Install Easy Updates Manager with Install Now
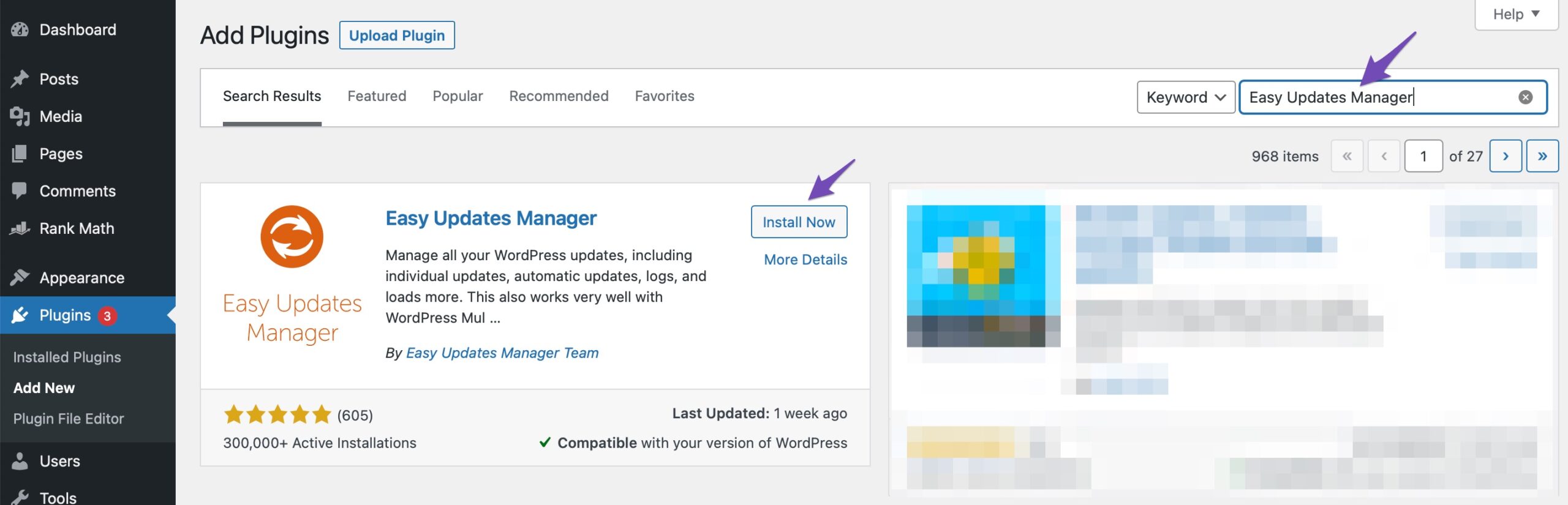The width and height of the screenshot is (1568, 505). click(799, 222)
